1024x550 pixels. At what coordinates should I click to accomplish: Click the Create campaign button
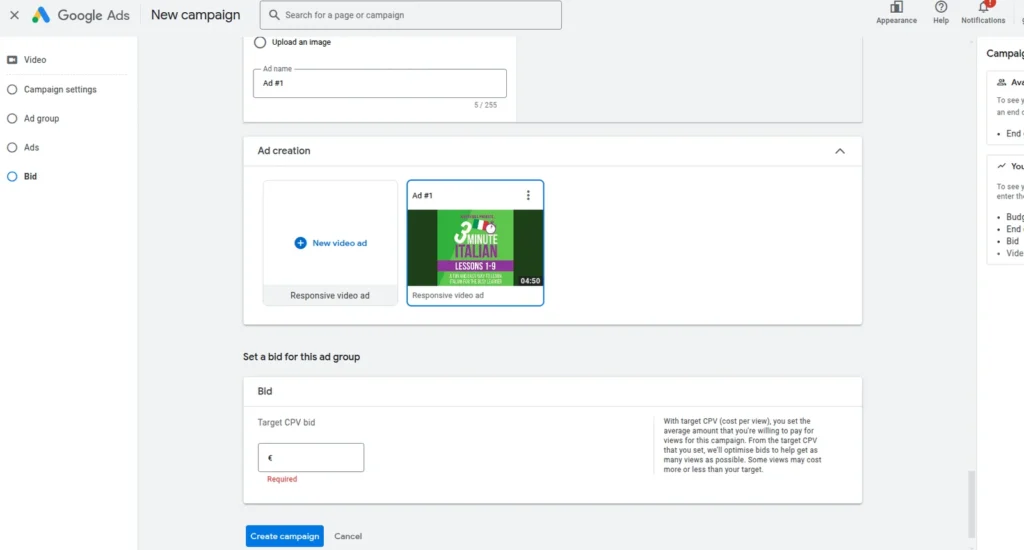click(x=285, y=536)
